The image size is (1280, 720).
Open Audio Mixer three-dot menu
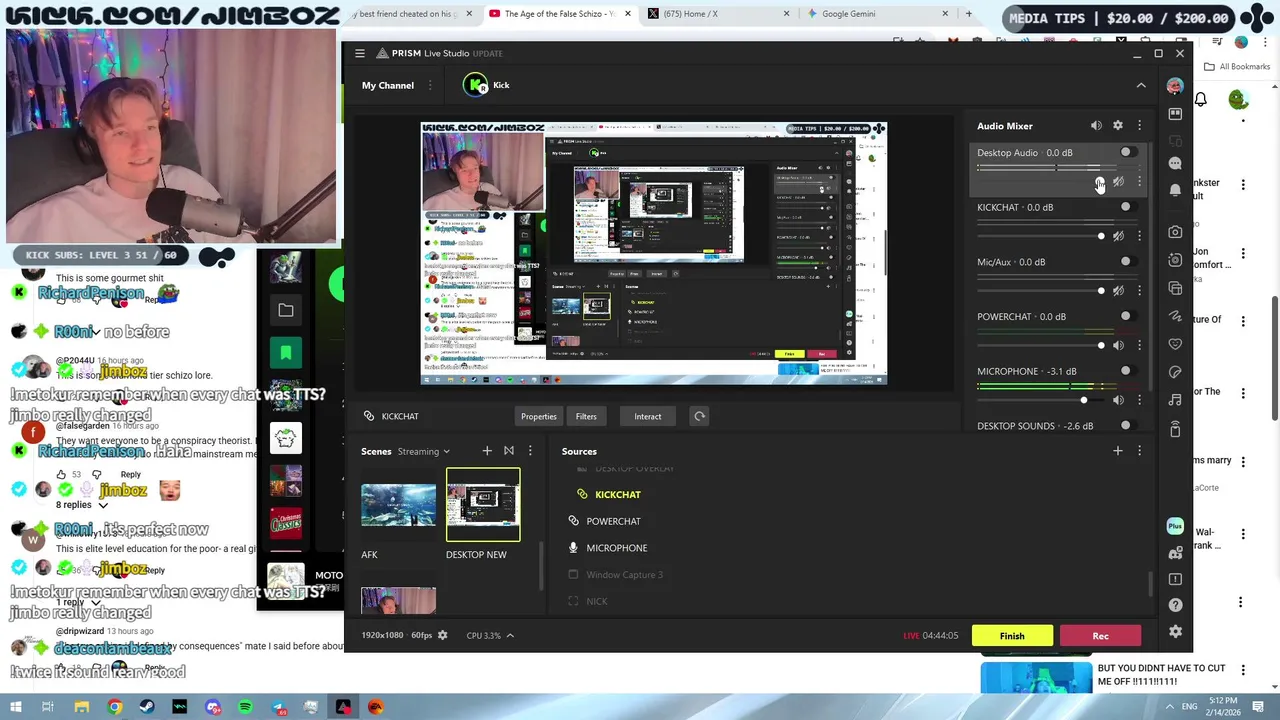tap(1139, 126)
